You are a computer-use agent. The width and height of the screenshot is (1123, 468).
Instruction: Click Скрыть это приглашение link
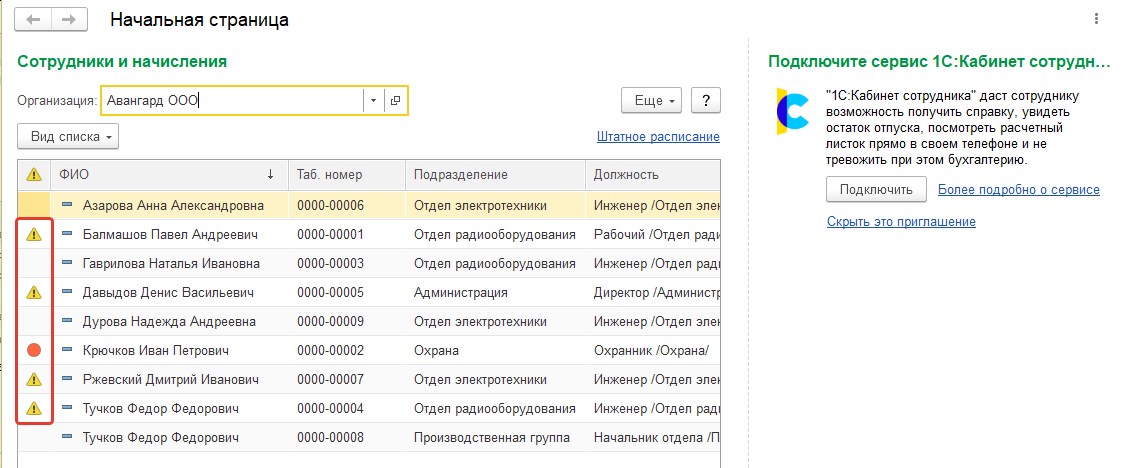[901, 221]
